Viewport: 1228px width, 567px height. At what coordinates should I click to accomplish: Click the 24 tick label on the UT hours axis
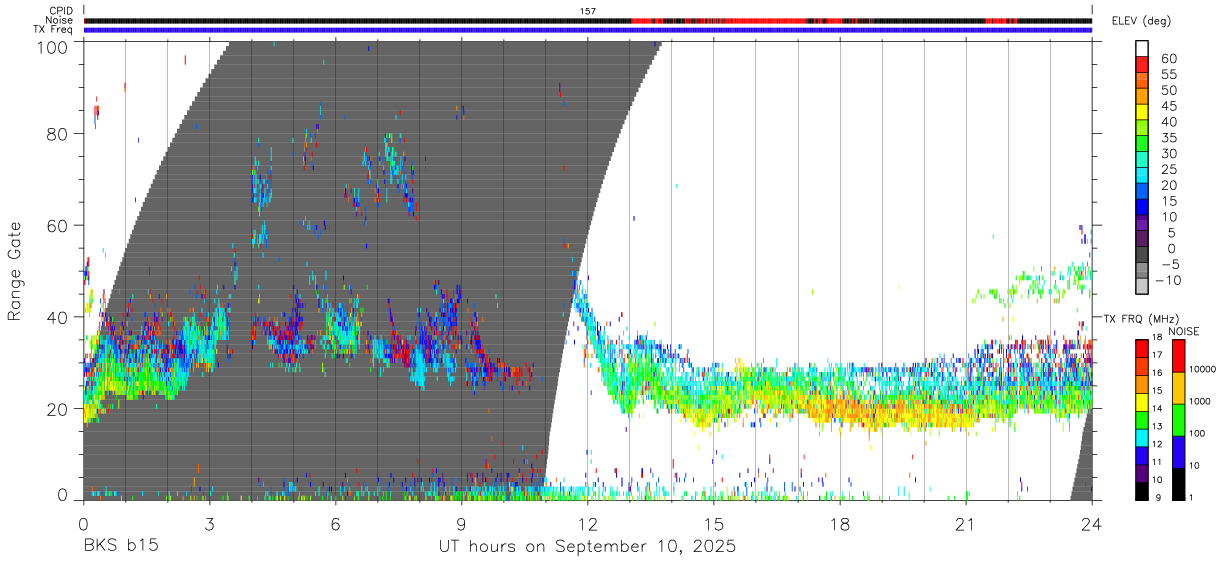(1092, 523)
